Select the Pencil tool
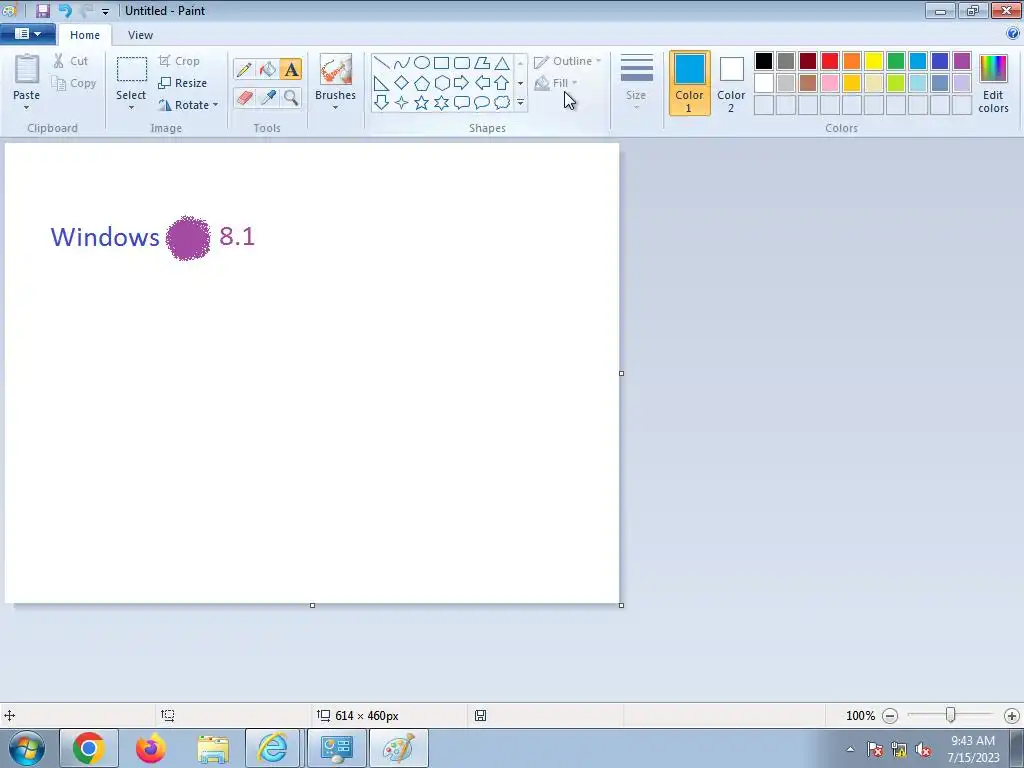Screen dimensions: 1024x768 pos(244,69)
